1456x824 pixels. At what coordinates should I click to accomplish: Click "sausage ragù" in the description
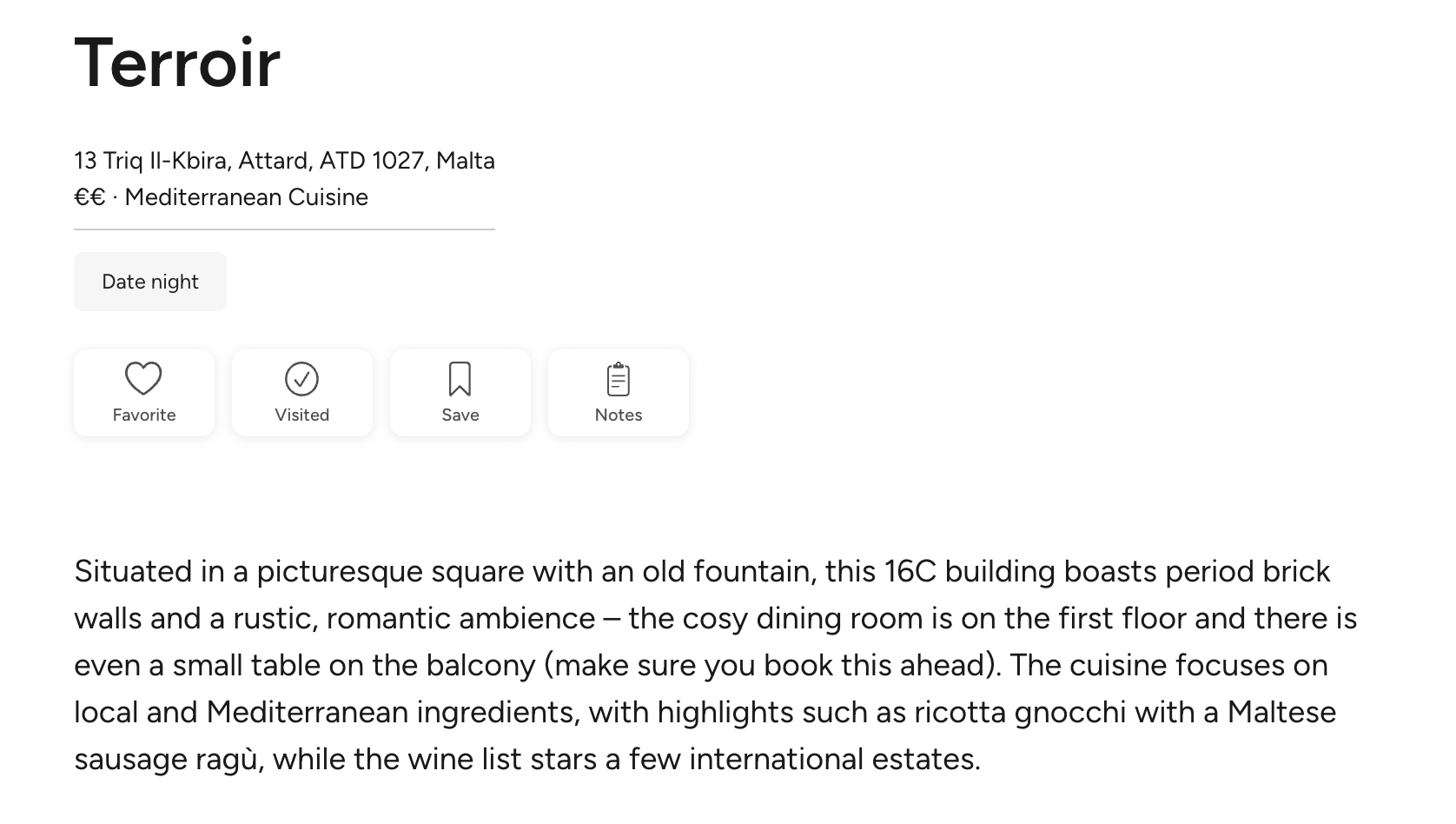(x=167, y=760)
